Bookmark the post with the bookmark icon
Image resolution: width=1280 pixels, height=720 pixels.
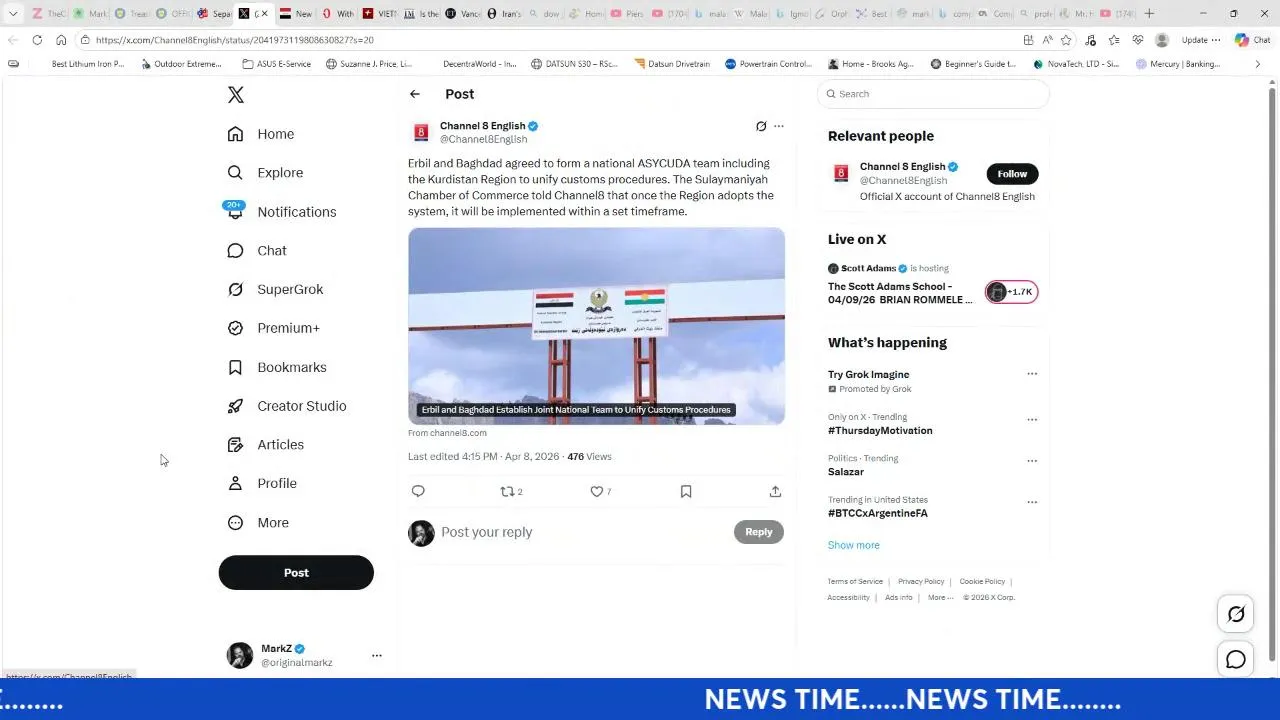point(686,492)
